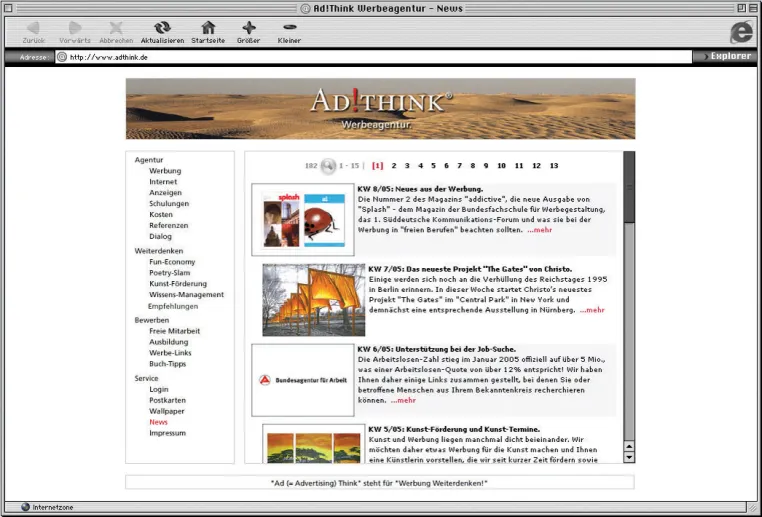Open the Schulungen menu entry
Screen dimensions: 762x517
click(169, 204)
